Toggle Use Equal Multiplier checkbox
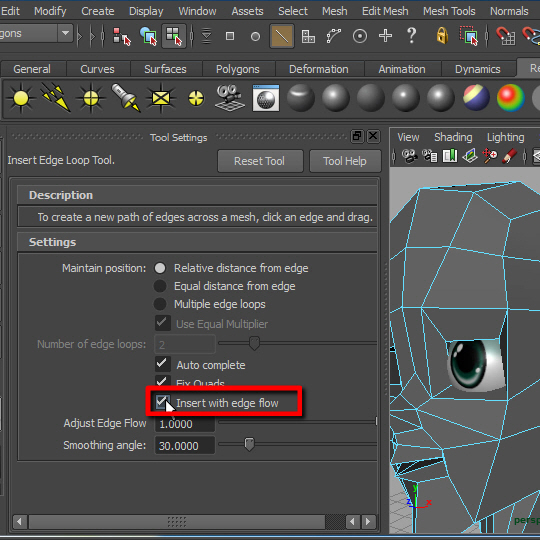Screen dimensions: 540x540 (x=163, y=323)
